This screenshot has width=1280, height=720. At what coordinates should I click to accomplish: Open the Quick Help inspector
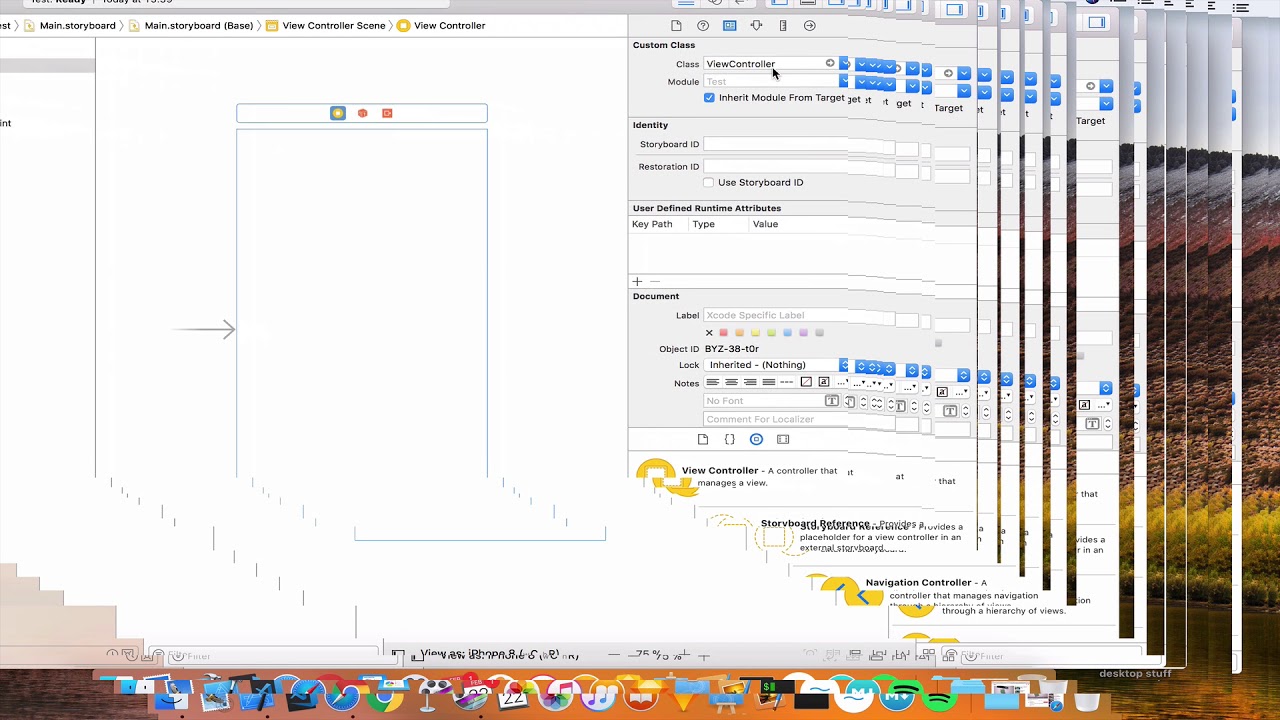pyautogui.click(x=703, y=26)
